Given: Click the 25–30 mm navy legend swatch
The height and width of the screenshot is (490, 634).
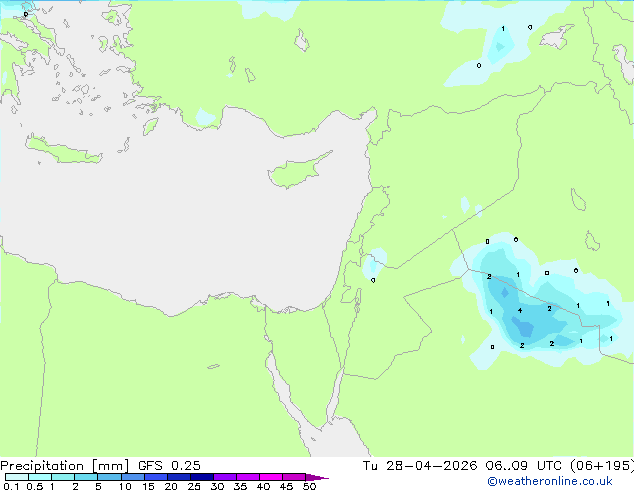Looking at the screenshot, I should click(x=201, y=477).
